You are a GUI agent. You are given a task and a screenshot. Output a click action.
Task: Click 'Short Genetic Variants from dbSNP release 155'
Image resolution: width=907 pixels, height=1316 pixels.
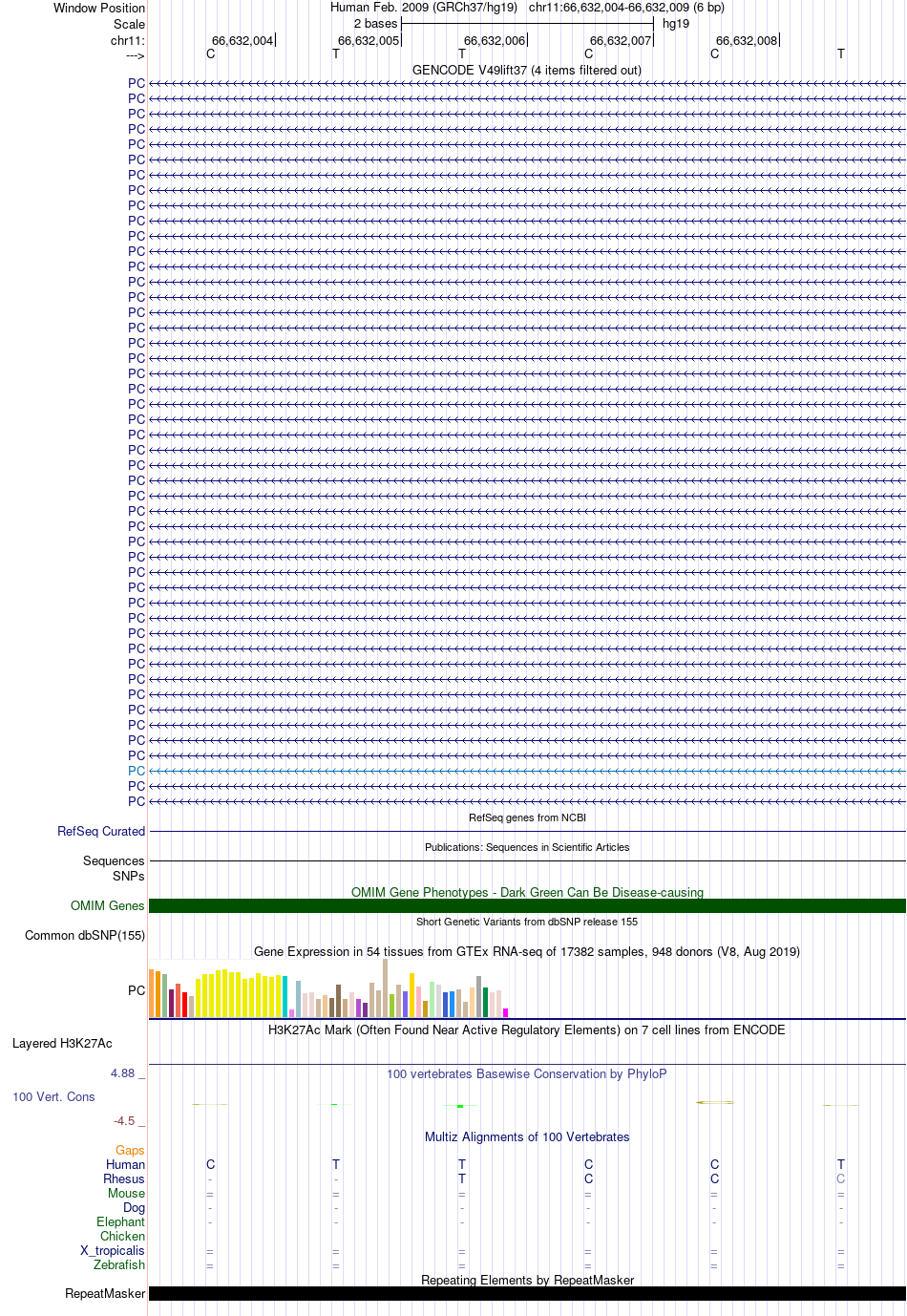click(x=527, y=922)
